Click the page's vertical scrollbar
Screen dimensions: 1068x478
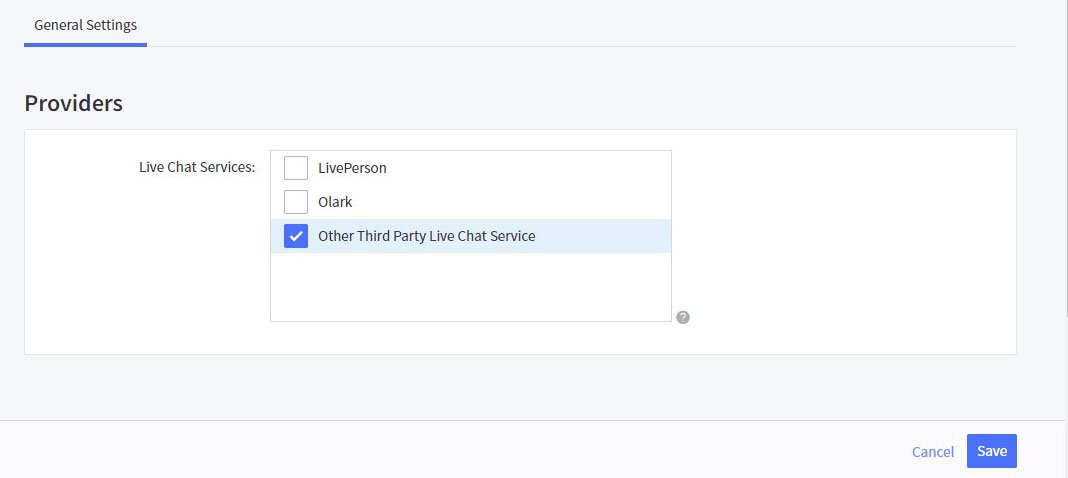1060,200
